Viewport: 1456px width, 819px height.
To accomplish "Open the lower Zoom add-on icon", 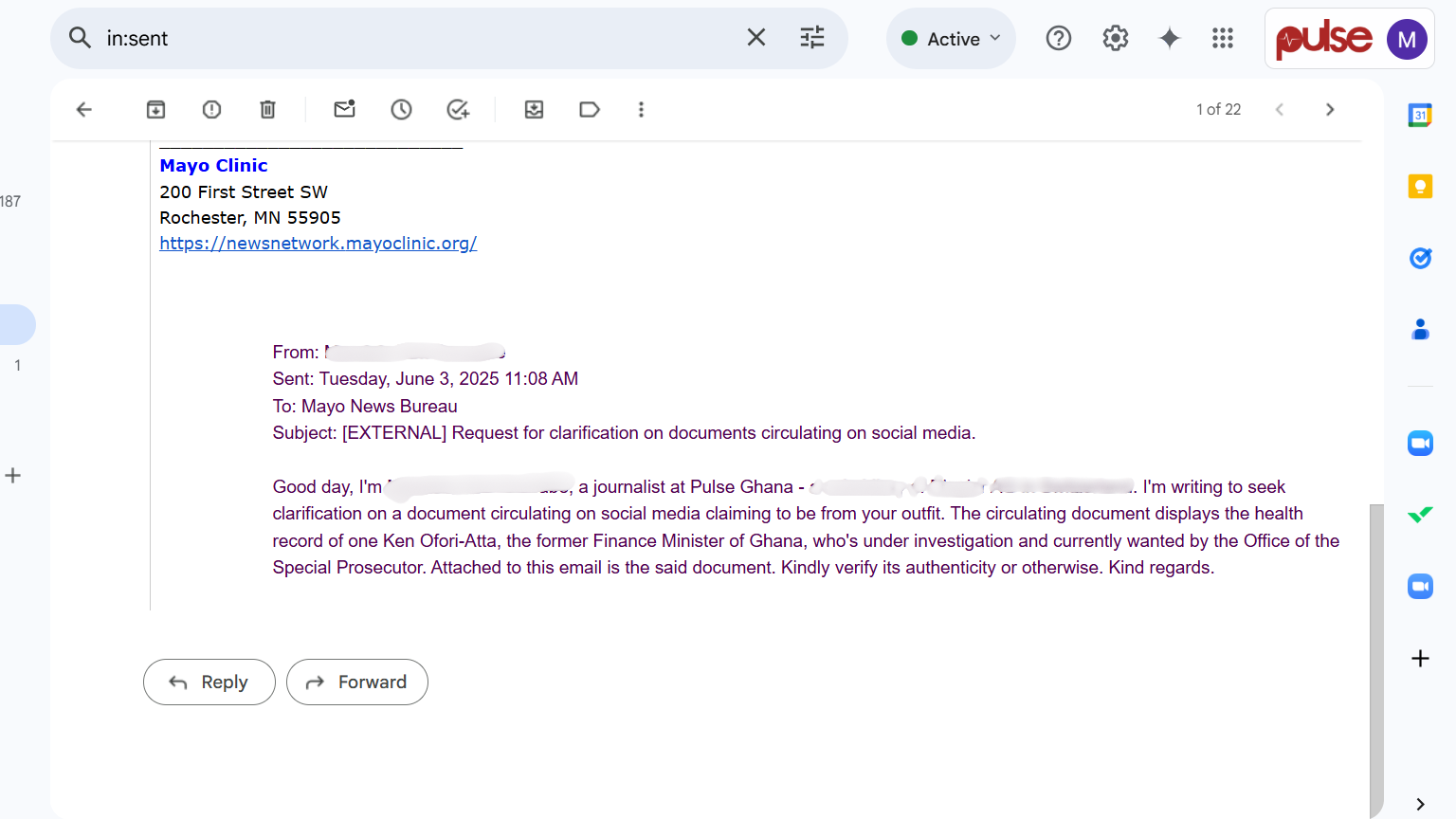I will point(1420,587).
